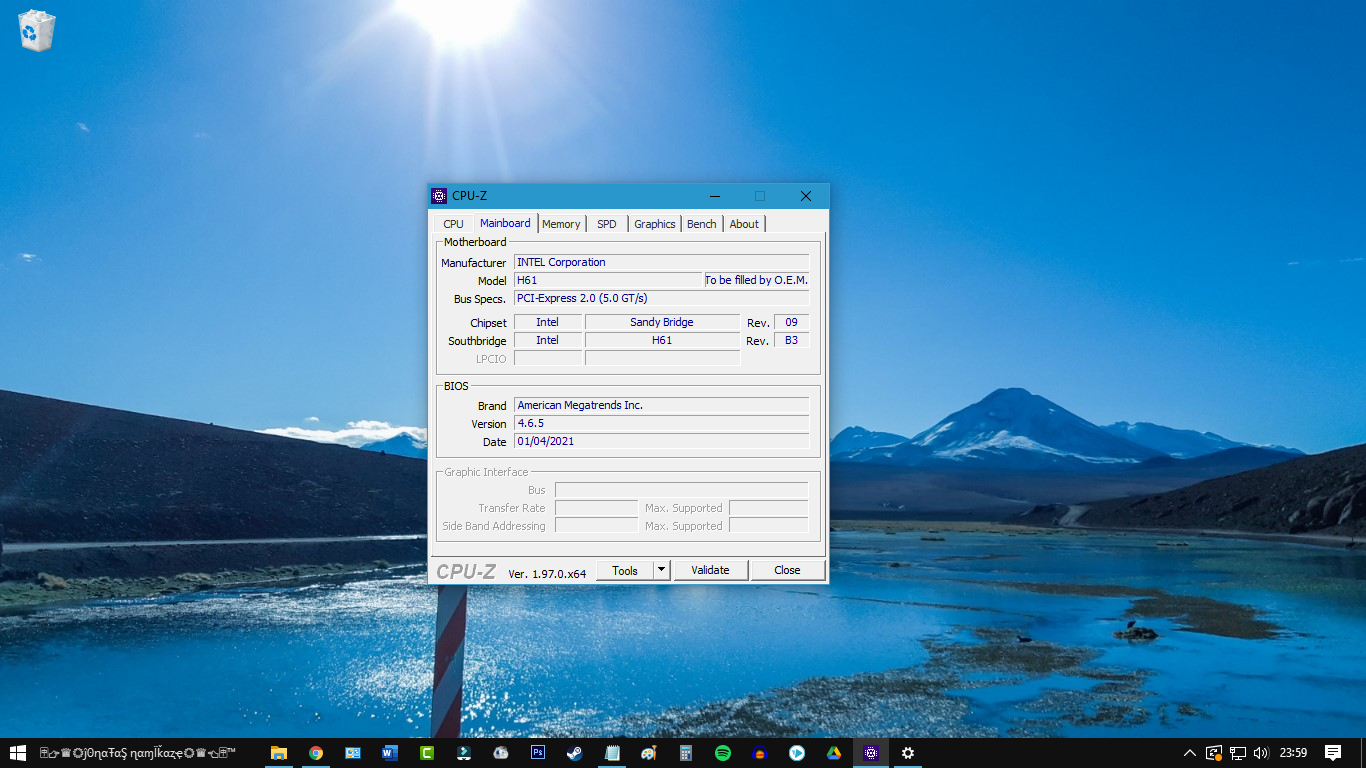Viewport: 1366px width, 768px height.
Task: Open the Paint palette taskbar icon
Action: (x=649, y=753)
